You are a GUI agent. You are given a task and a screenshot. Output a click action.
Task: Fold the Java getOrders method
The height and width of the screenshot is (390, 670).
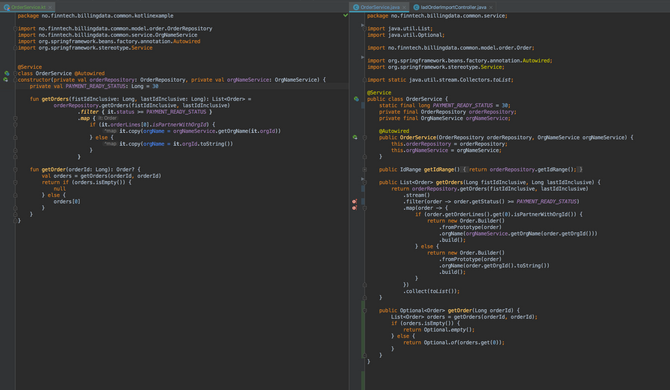[364, 182]
